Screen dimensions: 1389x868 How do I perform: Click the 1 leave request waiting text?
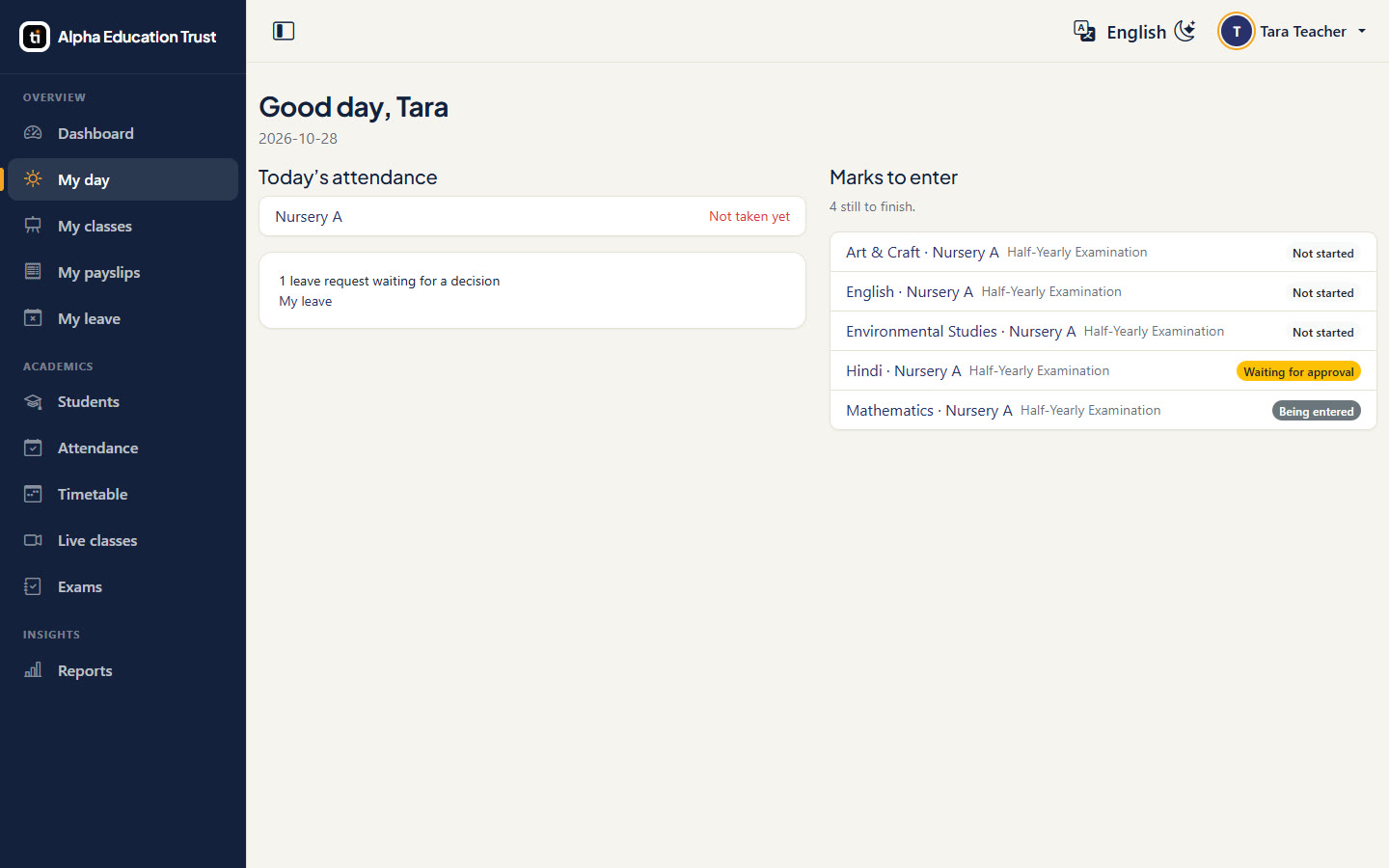tap(390, 281)
